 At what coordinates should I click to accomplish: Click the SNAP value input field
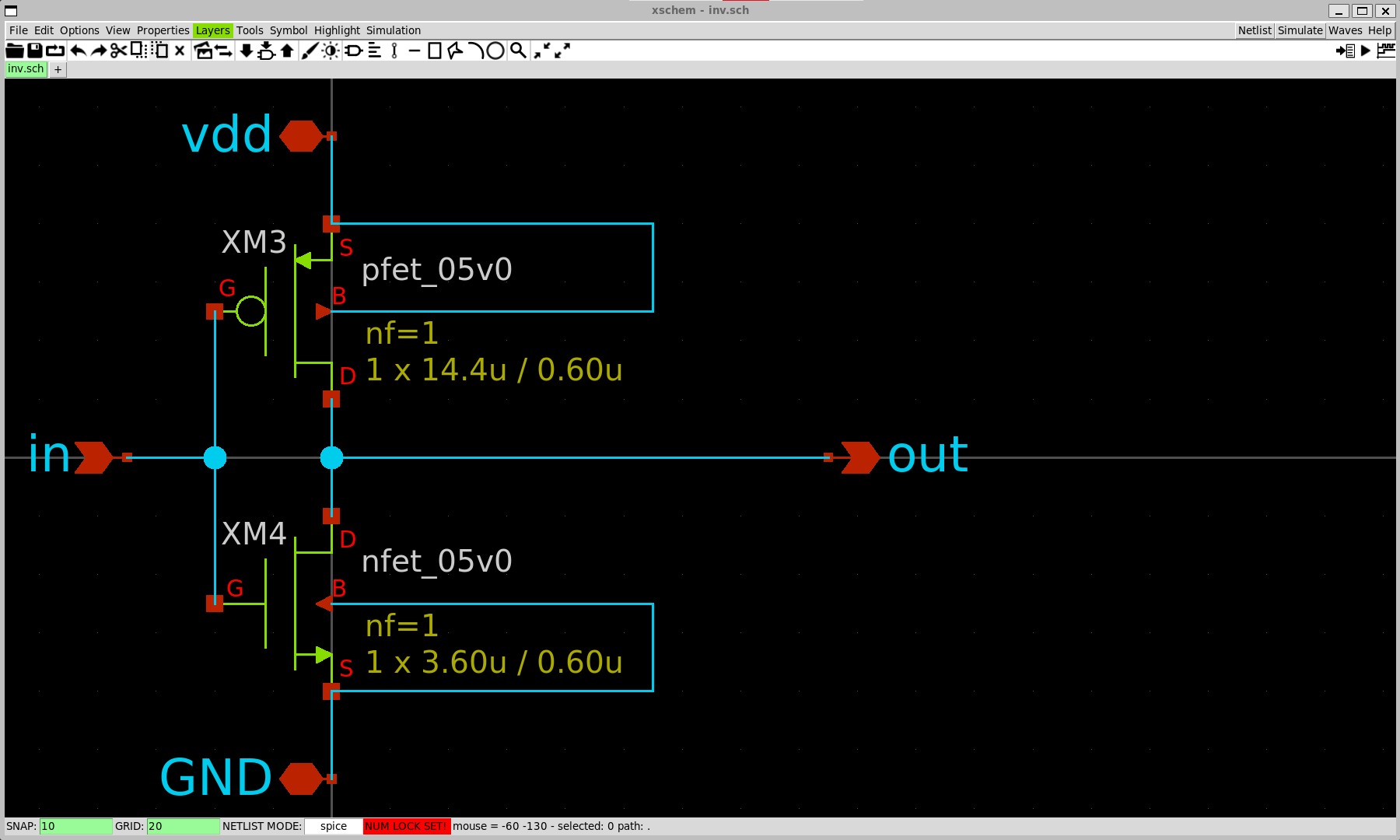75,826
